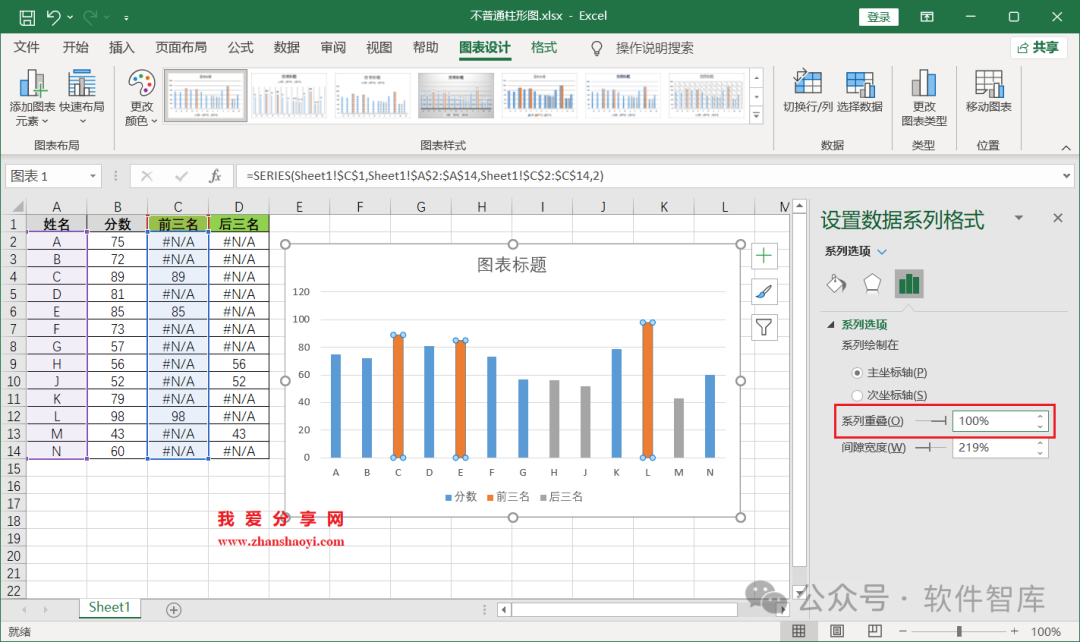Close the Format Data Series pane
The width and height of the screenshot is (1080, 642).
tap(1058, 218)
